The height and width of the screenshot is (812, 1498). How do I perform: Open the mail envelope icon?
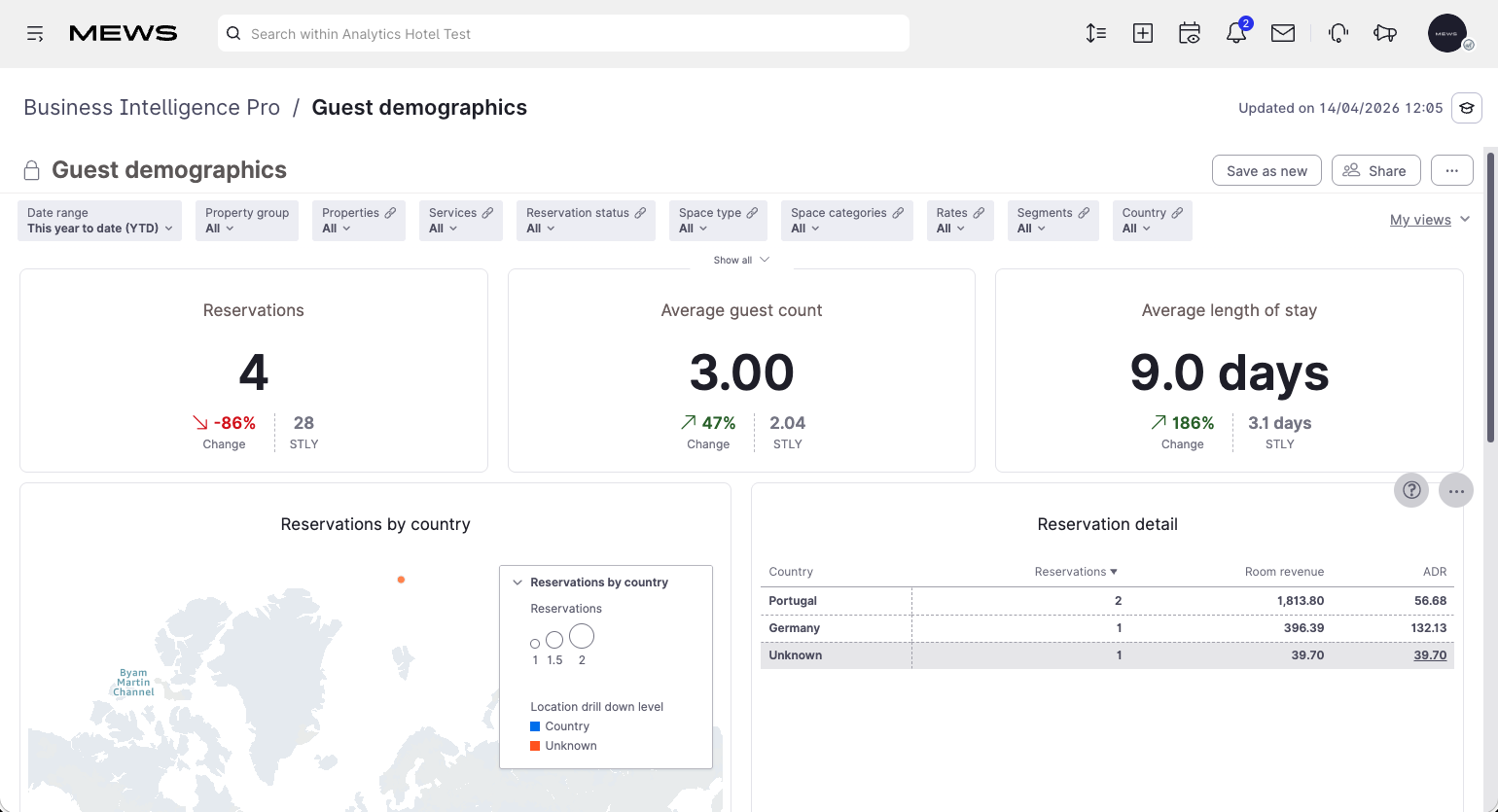pos(1283,33)
